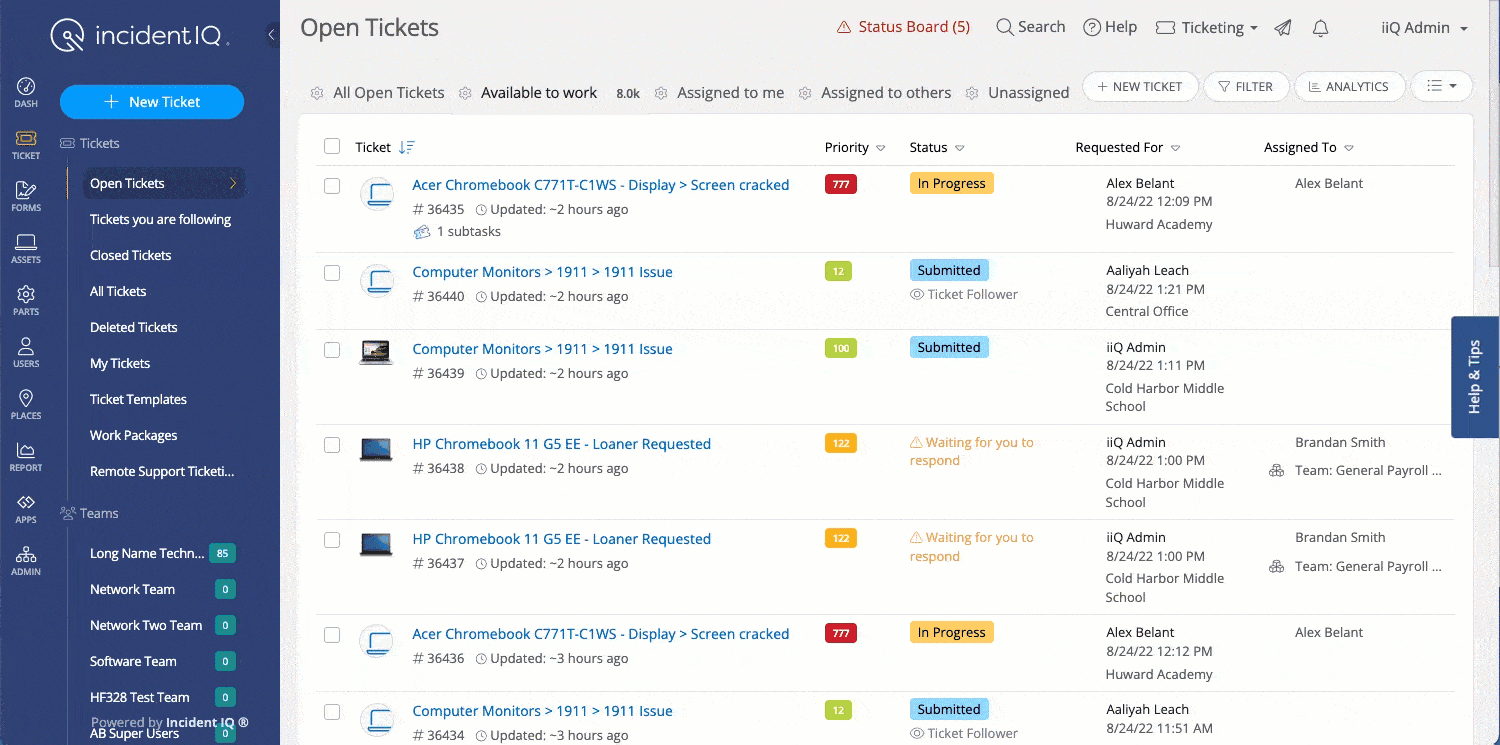Open the Priority column filter dropdown

pyautogui.click(x=881, y=148)
